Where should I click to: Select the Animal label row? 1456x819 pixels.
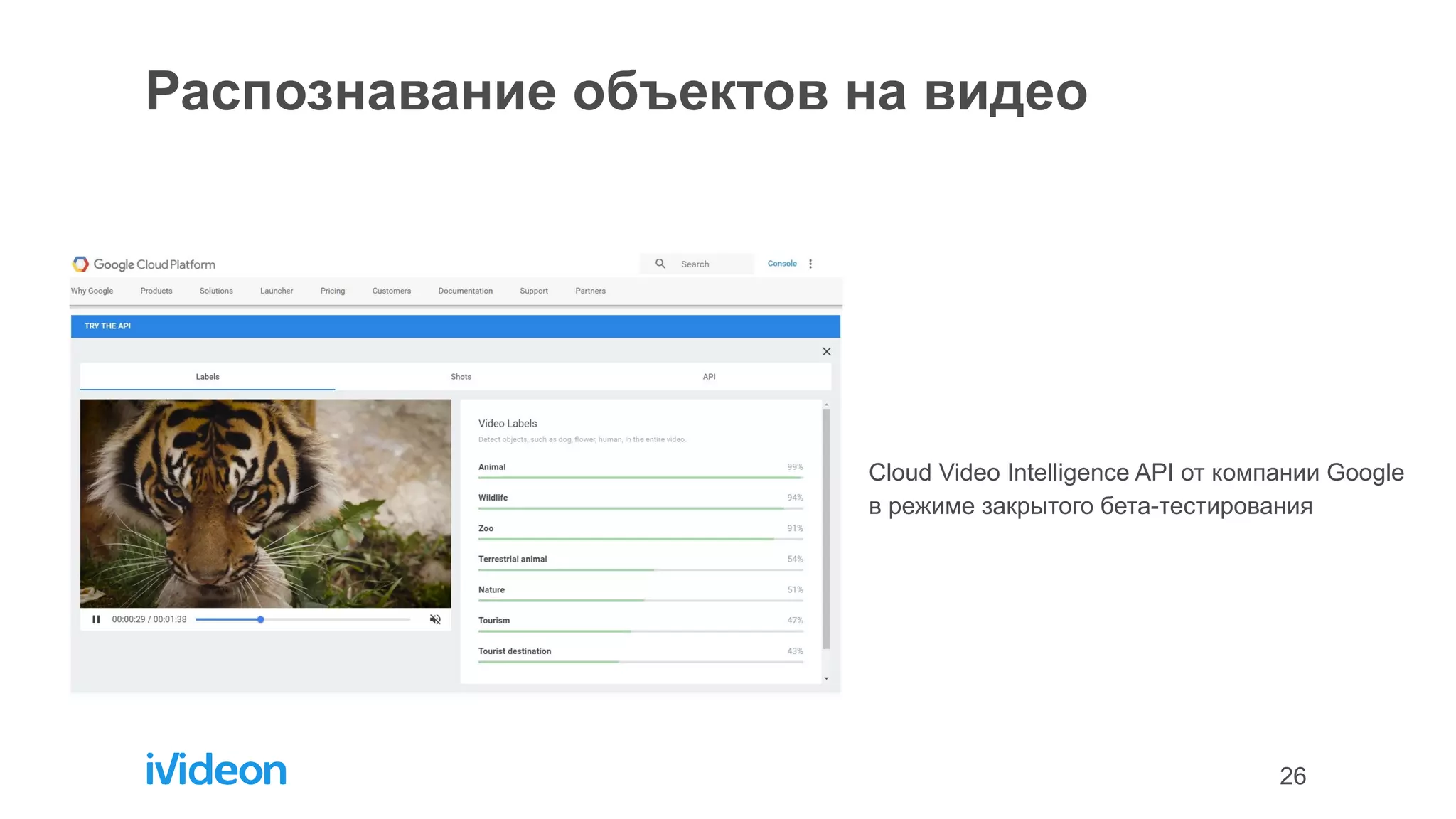(x=641, y=470)
